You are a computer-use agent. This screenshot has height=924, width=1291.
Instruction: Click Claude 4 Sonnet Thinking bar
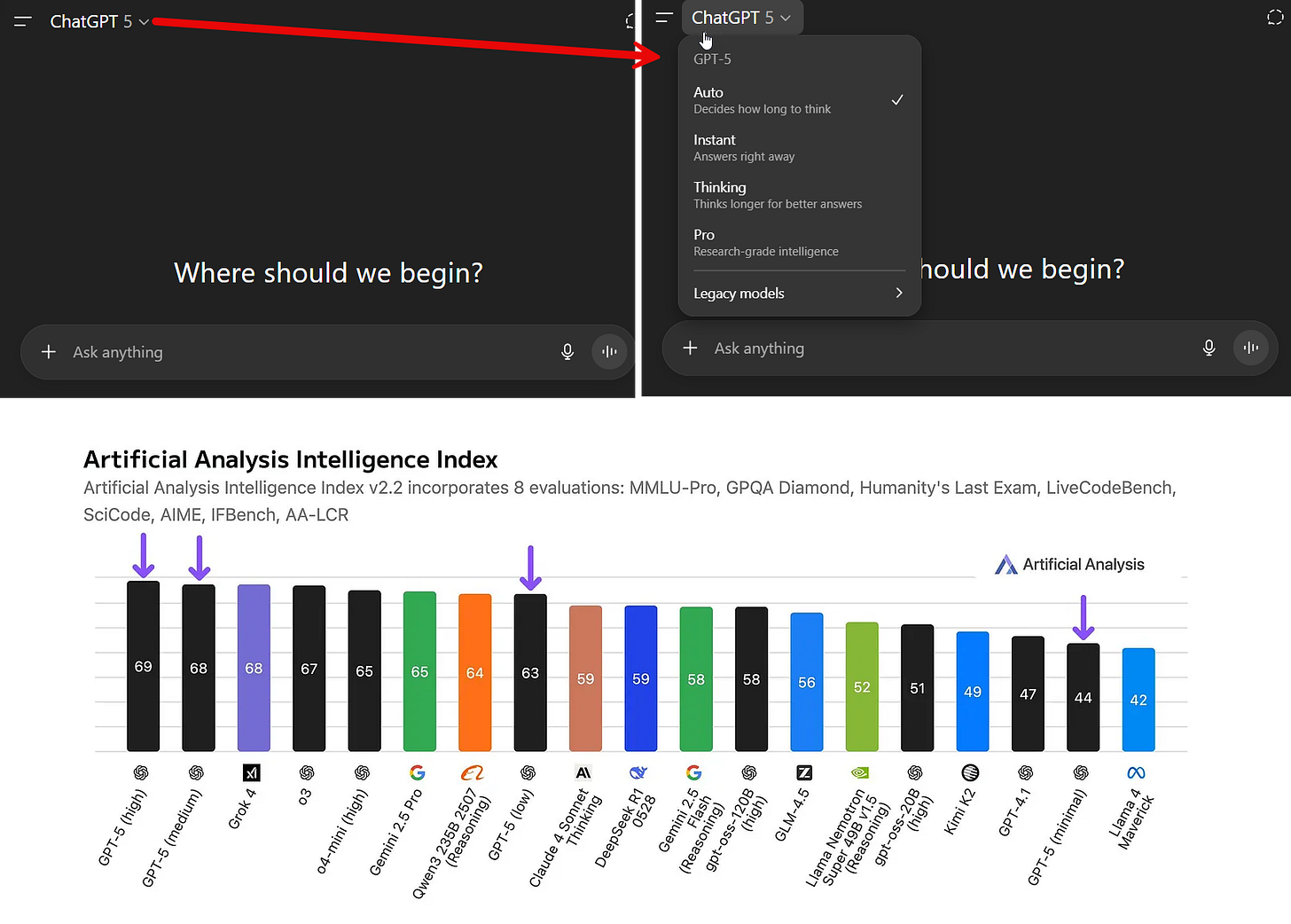click(585, 679)
